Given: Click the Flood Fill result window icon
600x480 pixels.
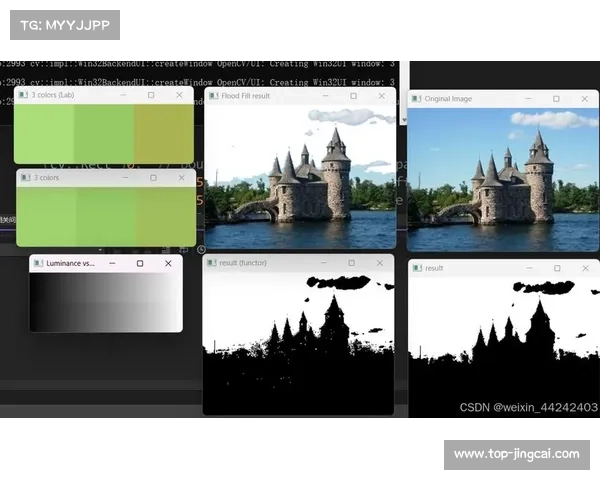Looking at the screenshot, I should coord(213,96).
